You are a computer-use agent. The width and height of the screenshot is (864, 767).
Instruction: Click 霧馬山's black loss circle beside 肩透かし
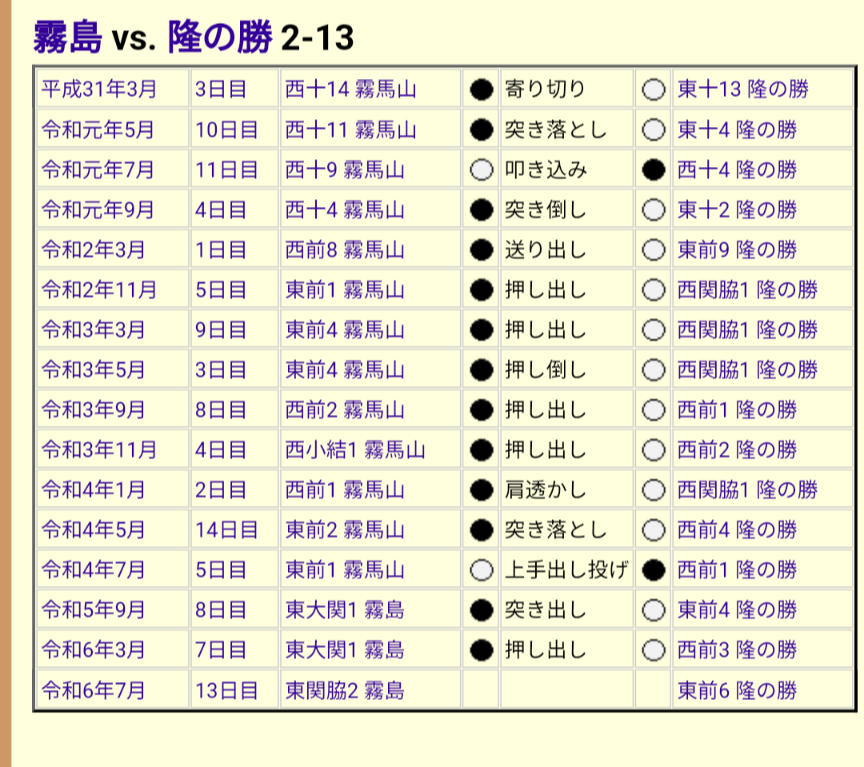coord(481,490)
